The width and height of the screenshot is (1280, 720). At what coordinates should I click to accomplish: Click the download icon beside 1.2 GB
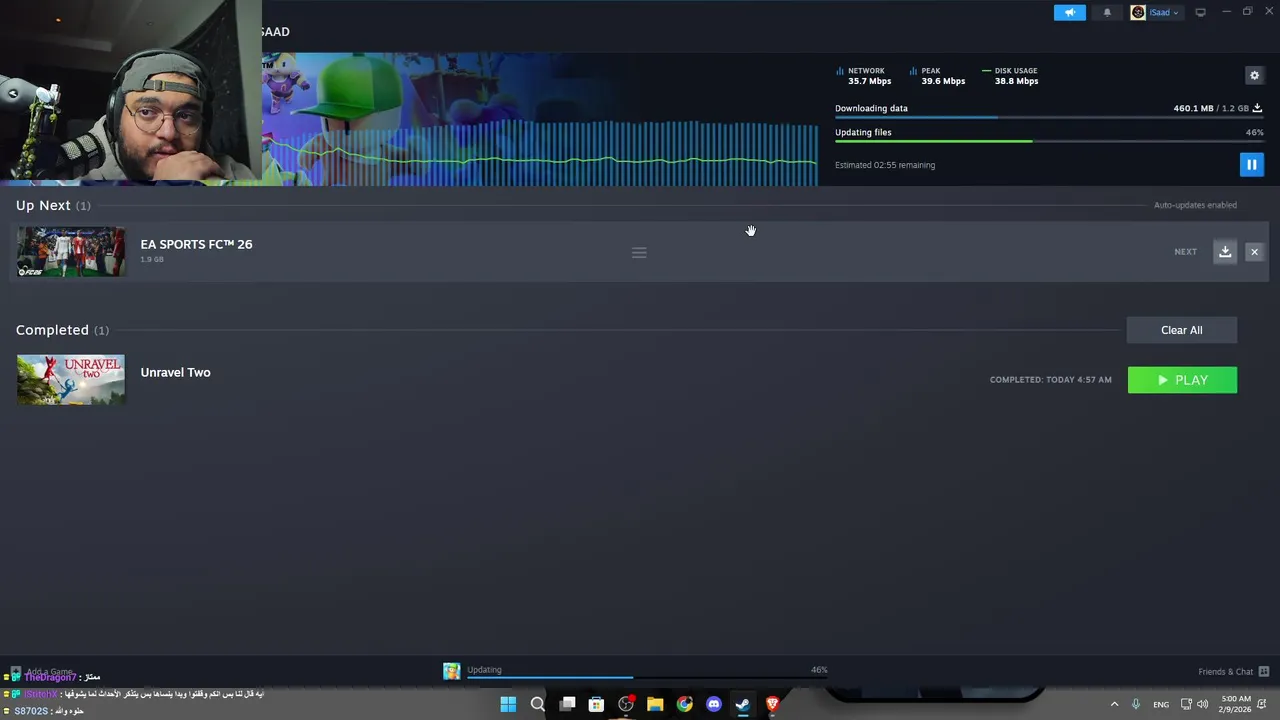coord(1257,108)
